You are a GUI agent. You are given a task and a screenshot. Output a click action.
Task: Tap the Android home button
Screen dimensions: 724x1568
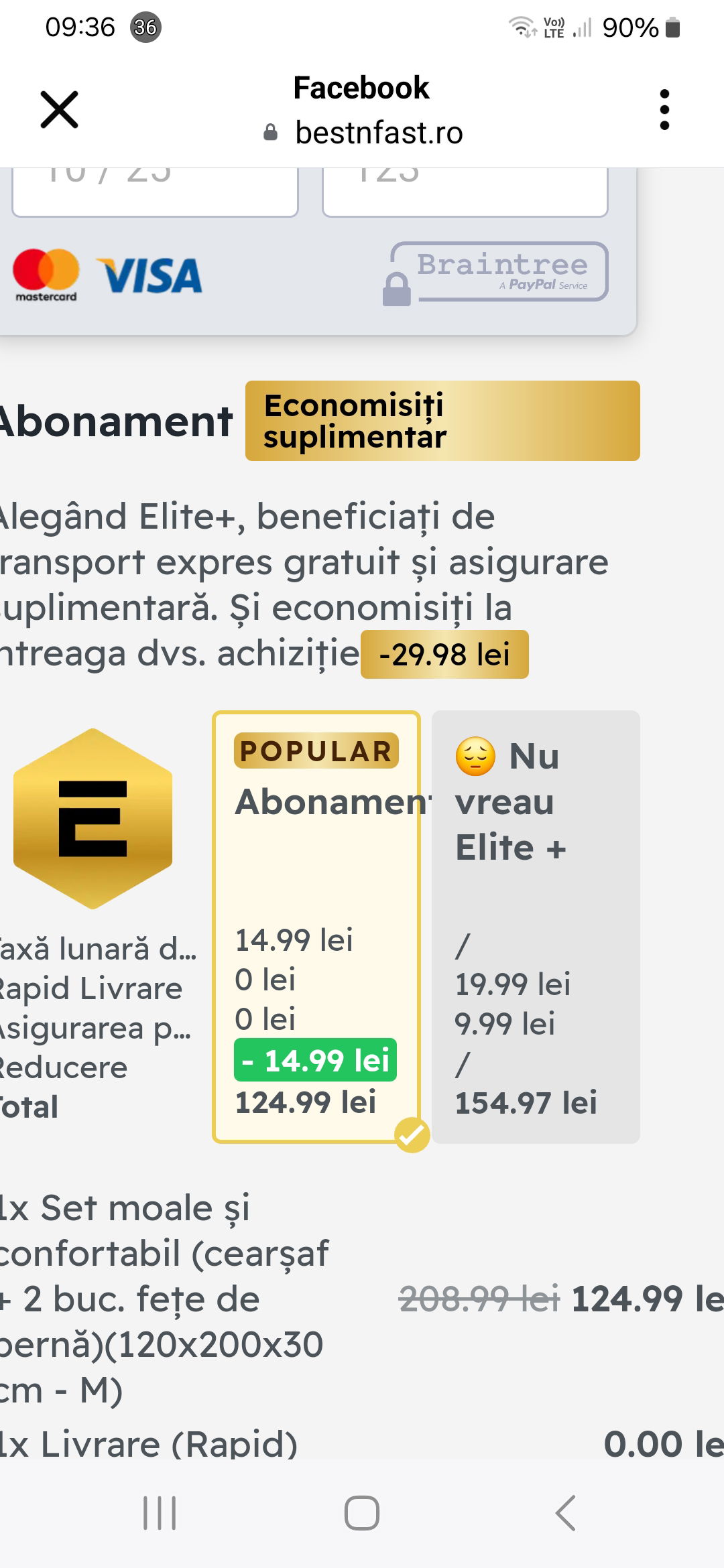pyautogui.click(x=362, y=1513)
